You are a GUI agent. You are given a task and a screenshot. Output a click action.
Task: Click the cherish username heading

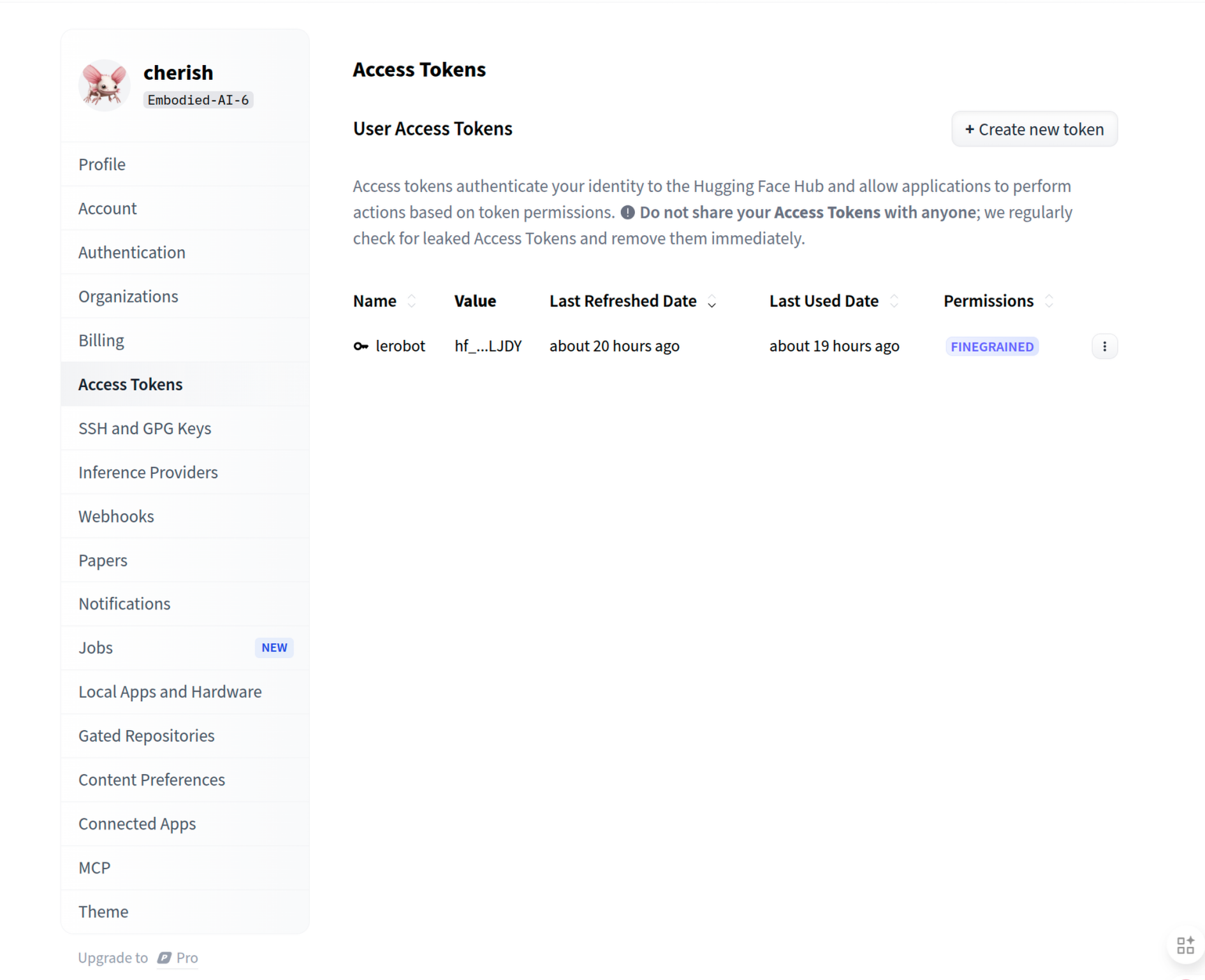point(179,73)
